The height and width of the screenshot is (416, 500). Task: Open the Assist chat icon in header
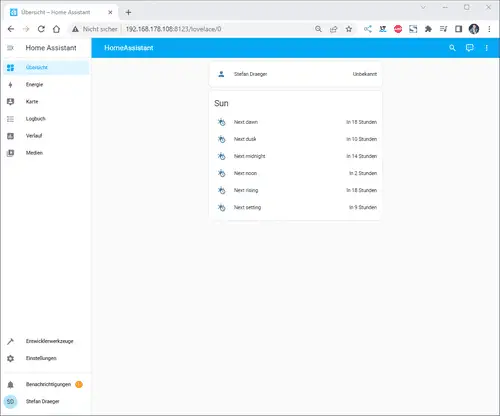coord(469,48)
